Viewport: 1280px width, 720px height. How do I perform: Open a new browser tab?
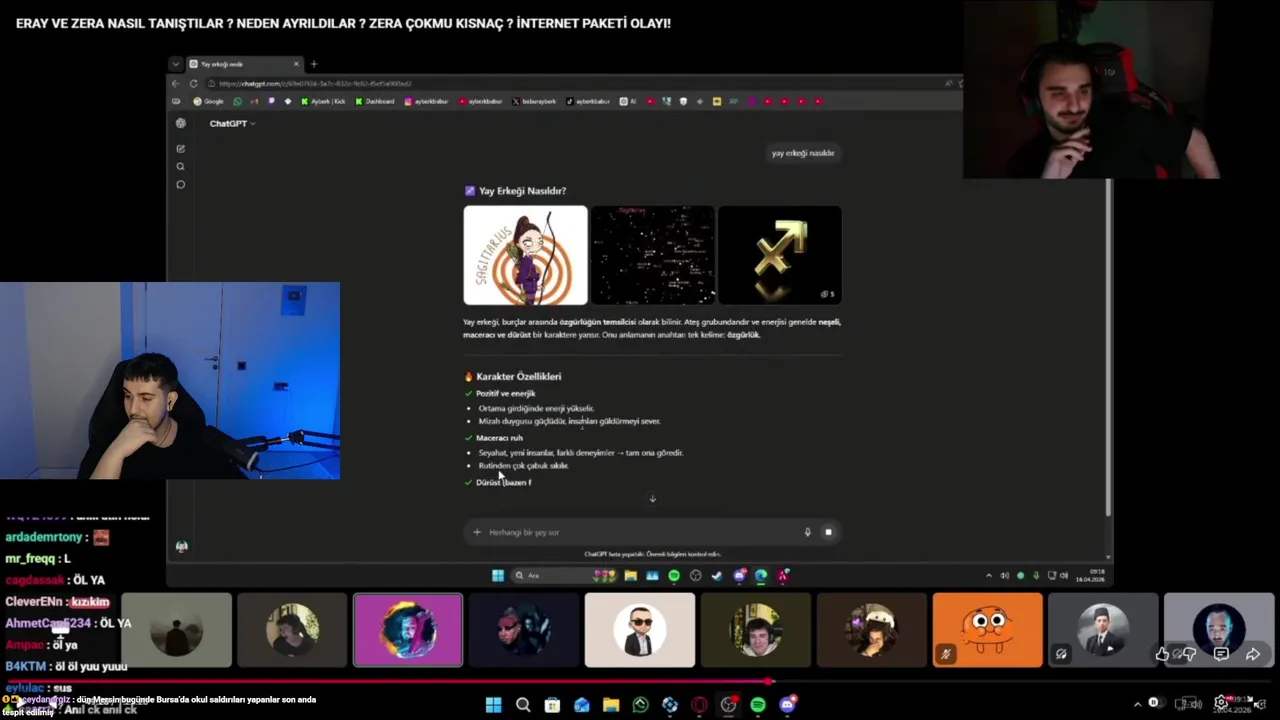[x=313, y=64]
